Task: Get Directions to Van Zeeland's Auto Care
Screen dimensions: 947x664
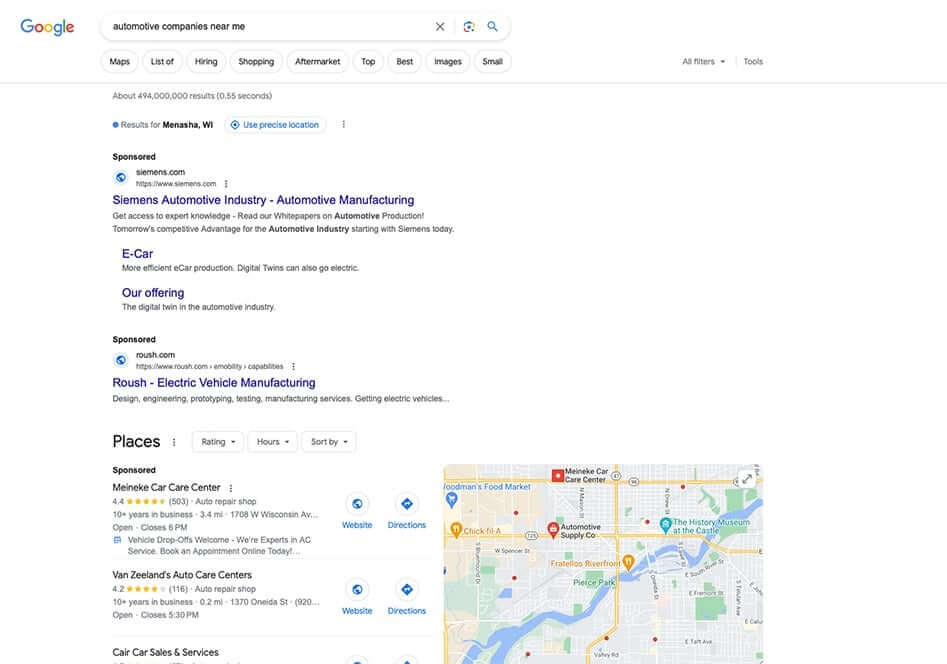Action: (x=406, y=590)
